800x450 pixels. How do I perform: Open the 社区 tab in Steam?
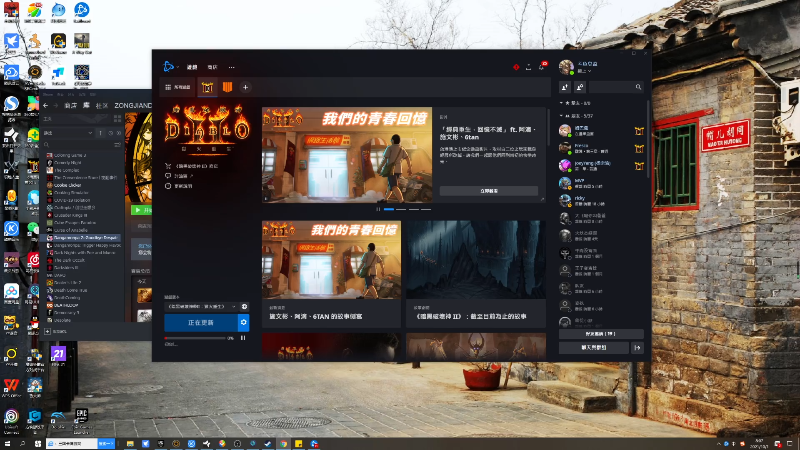pyautogui.click(x=102, y=106)
